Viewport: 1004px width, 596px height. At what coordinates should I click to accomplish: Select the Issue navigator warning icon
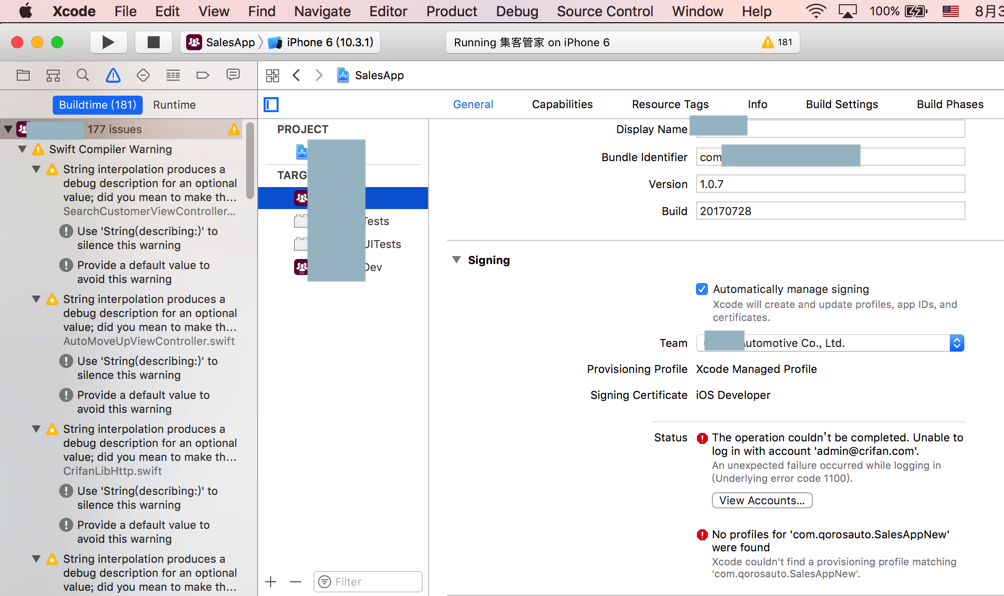(113, 75)
